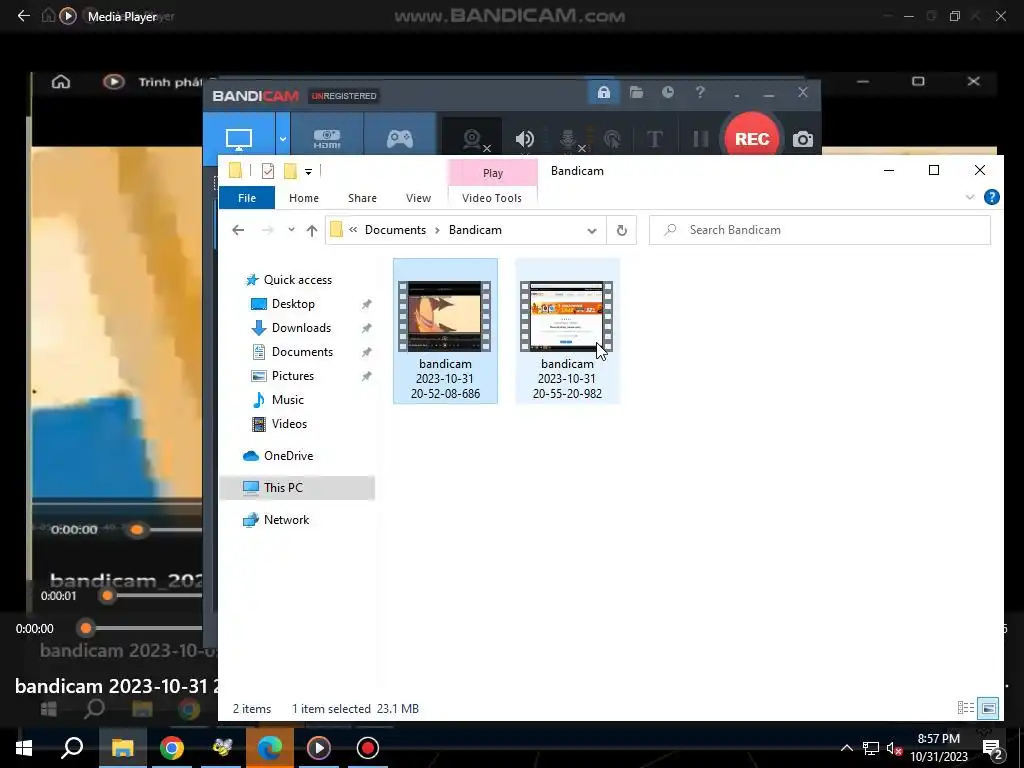Click New folder icon in title bar

click(x=290, y=171)
